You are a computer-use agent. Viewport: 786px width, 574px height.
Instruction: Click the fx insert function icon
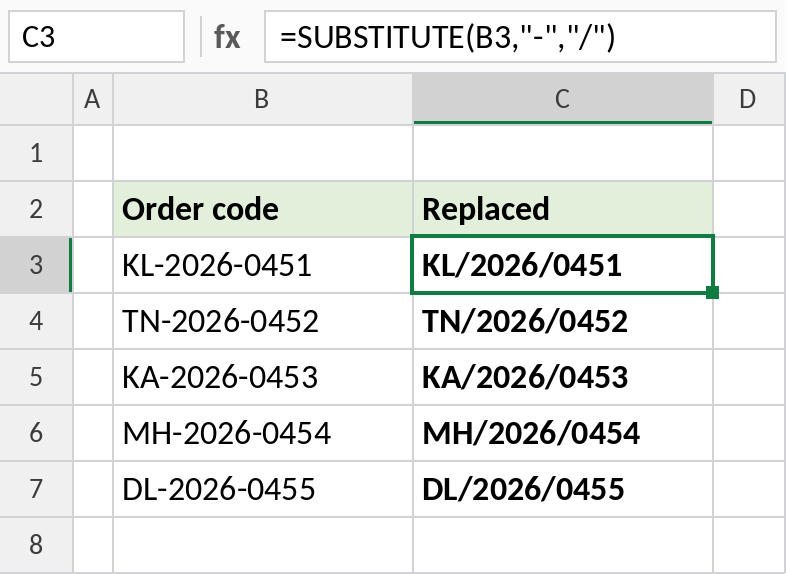[x=227, y=37]
